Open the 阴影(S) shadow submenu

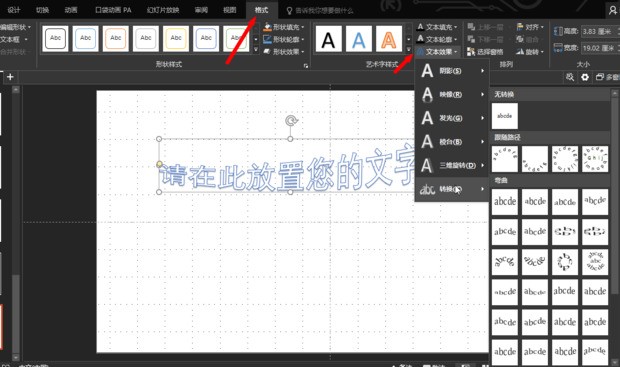tap(452, 71)
